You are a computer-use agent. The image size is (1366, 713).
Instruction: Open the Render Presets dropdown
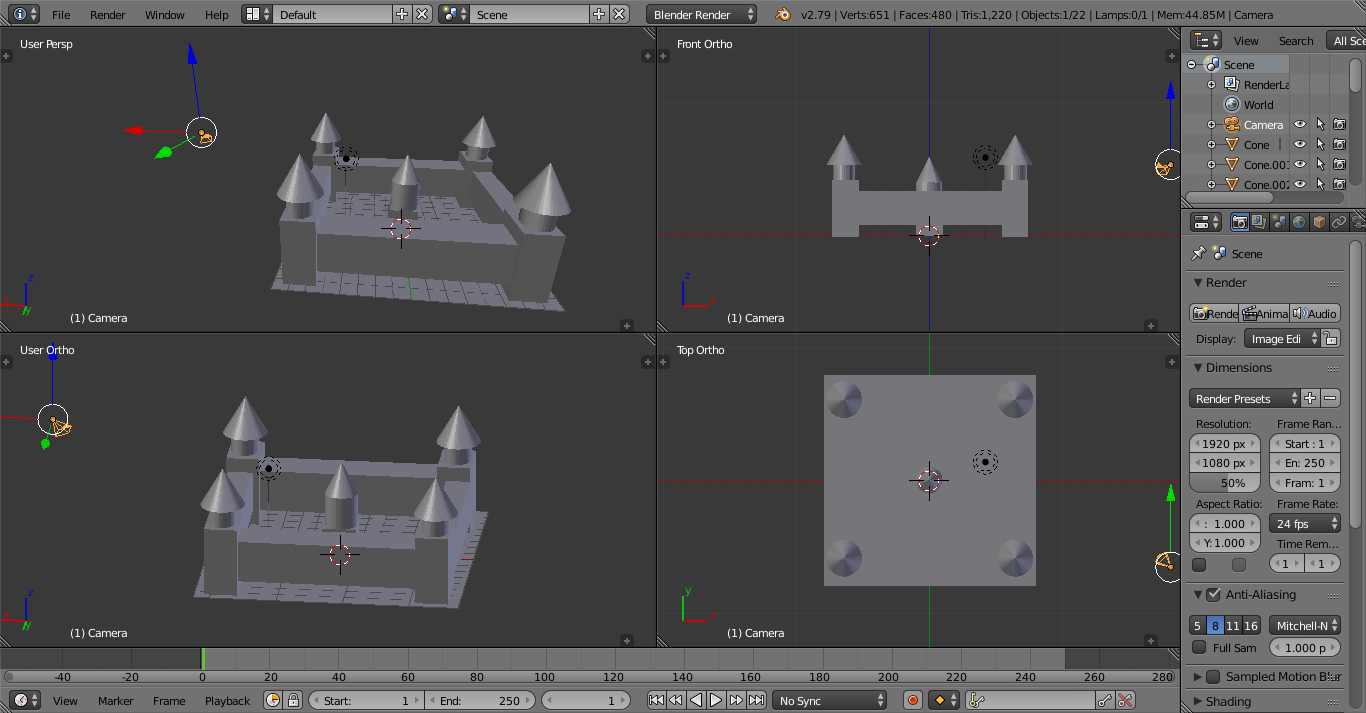tap(1245, 398)
